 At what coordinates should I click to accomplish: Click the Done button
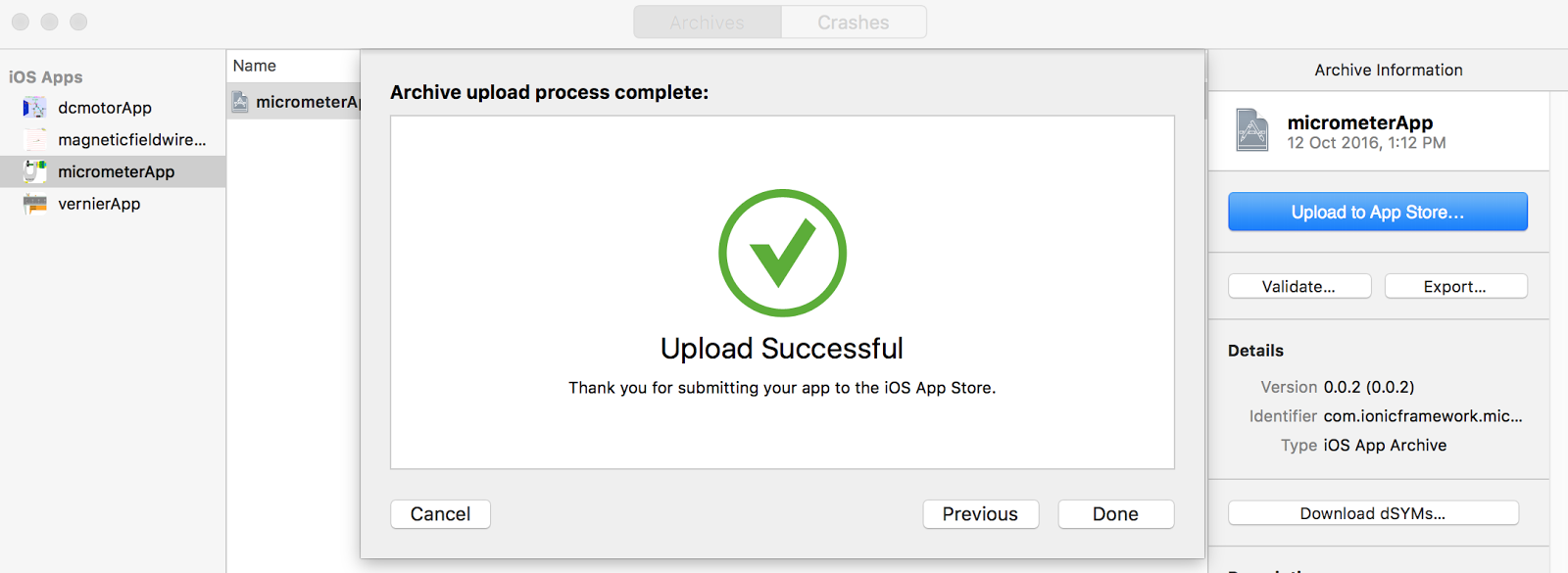(1115, 514)
